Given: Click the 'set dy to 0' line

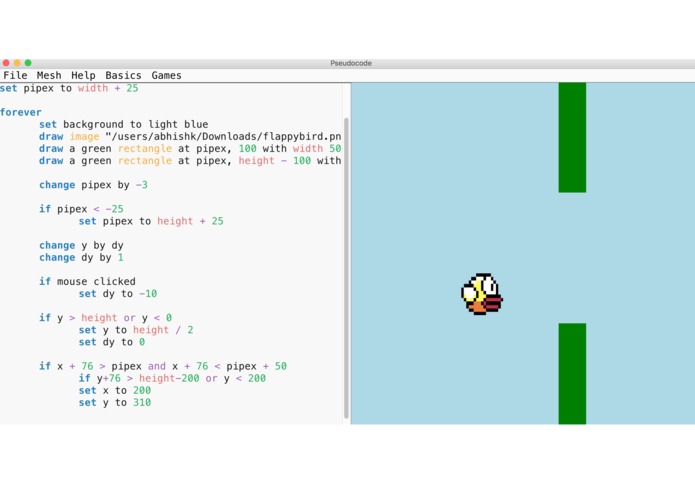Looking at the screenshot, I should [112, 342].
